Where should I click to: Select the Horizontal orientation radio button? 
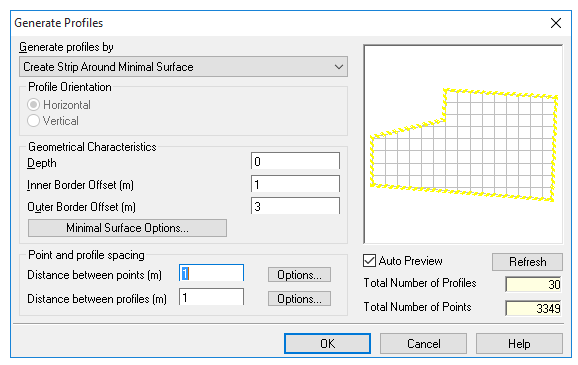34,105
